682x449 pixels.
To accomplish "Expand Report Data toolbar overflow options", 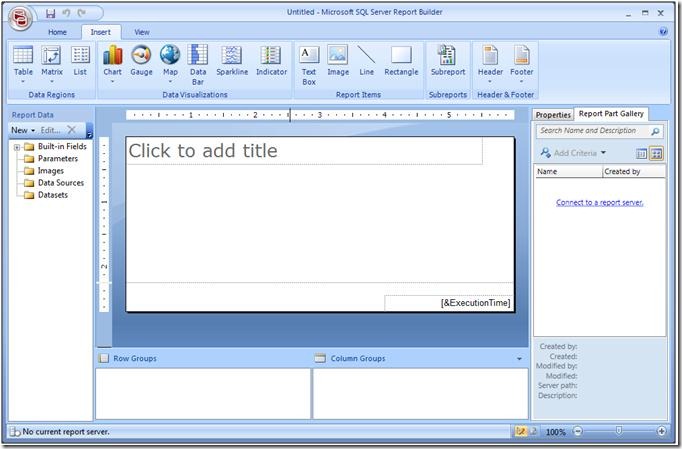I will pos(90,130).
